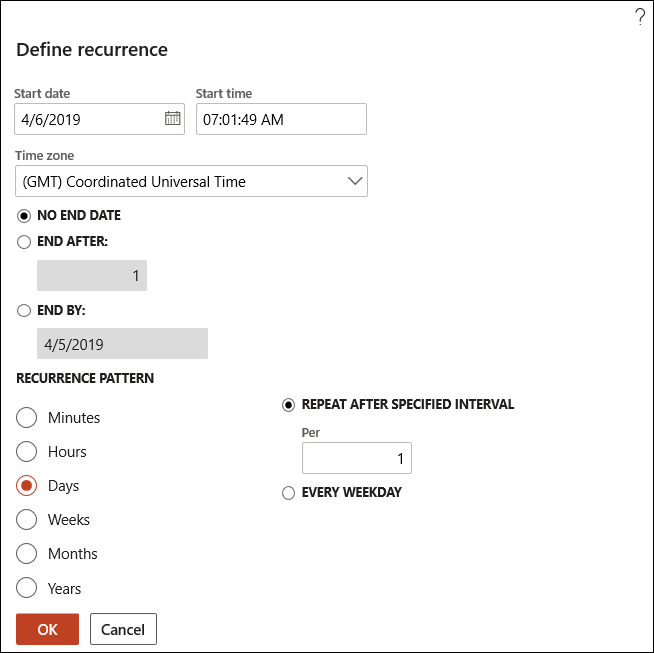This screenshot has height=653, width=654.
Task: Select the END BY option
Action: pyautogui.click(x=24, y=310)
